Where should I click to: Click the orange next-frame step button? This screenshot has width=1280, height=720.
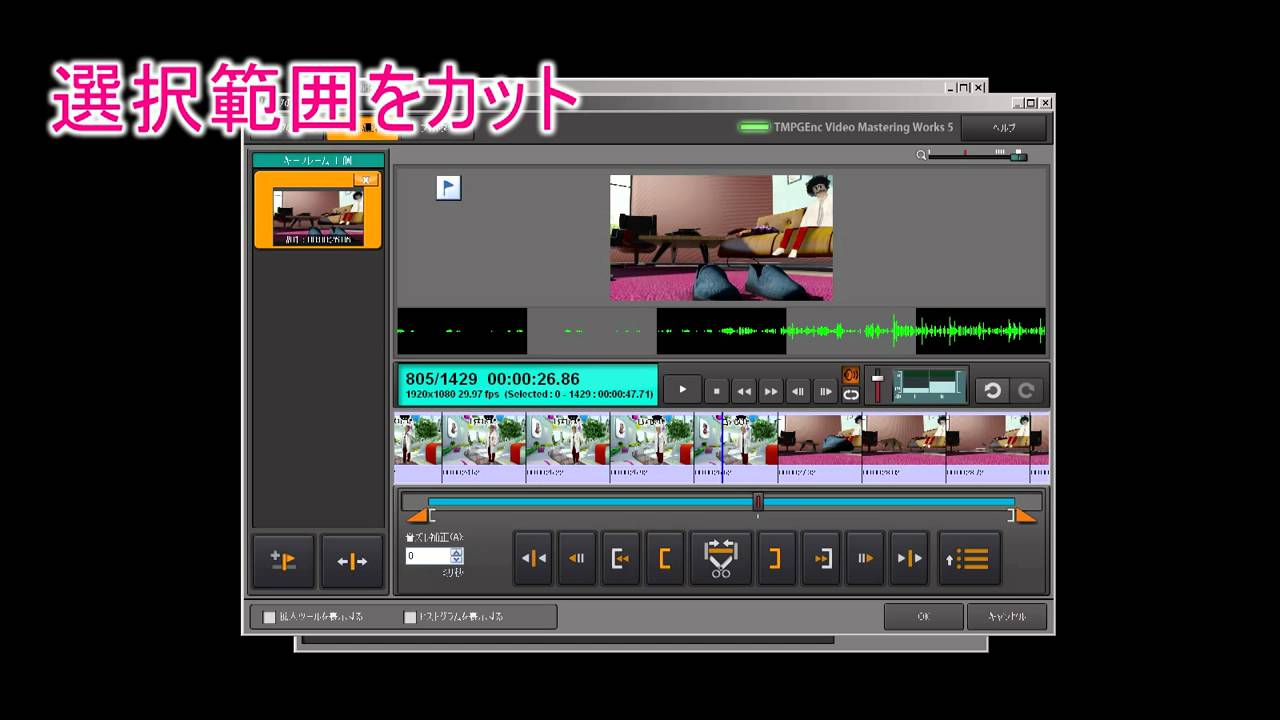coord(864,559)
